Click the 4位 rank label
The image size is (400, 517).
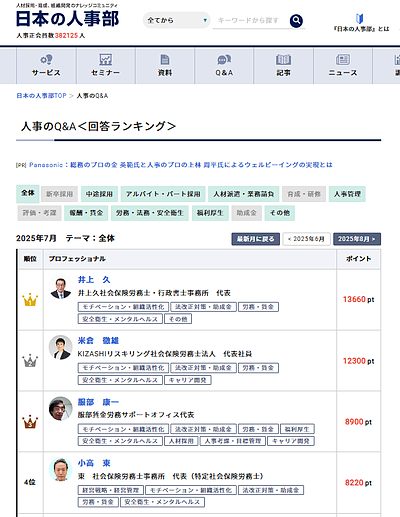[29, 482]
